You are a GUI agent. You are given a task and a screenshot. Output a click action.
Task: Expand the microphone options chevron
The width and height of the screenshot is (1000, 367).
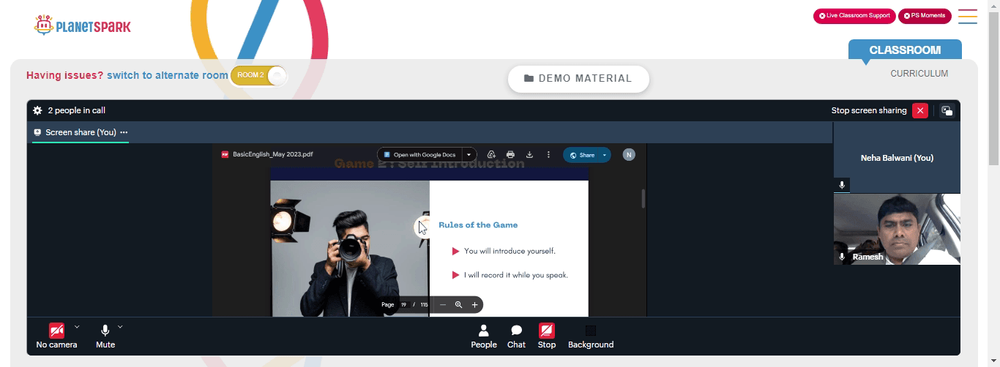(120, 327)
